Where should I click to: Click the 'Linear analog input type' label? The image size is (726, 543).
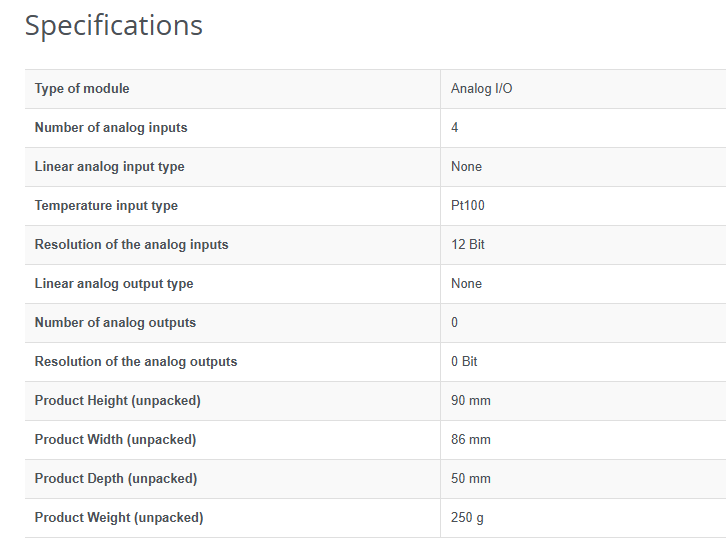point(109,167)
